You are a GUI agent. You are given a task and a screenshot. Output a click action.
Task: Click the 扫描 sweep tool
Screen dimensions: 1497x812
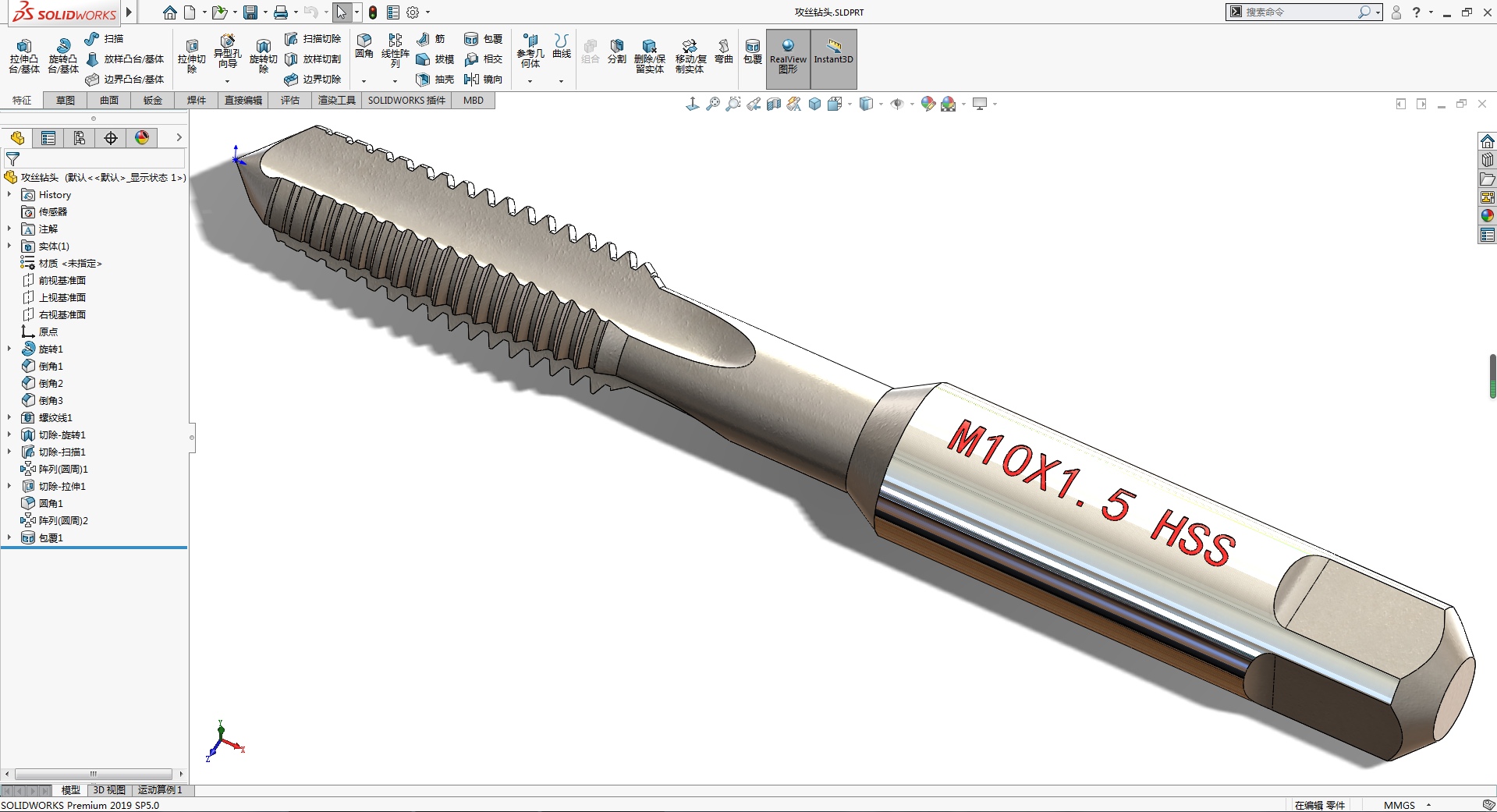105,38
